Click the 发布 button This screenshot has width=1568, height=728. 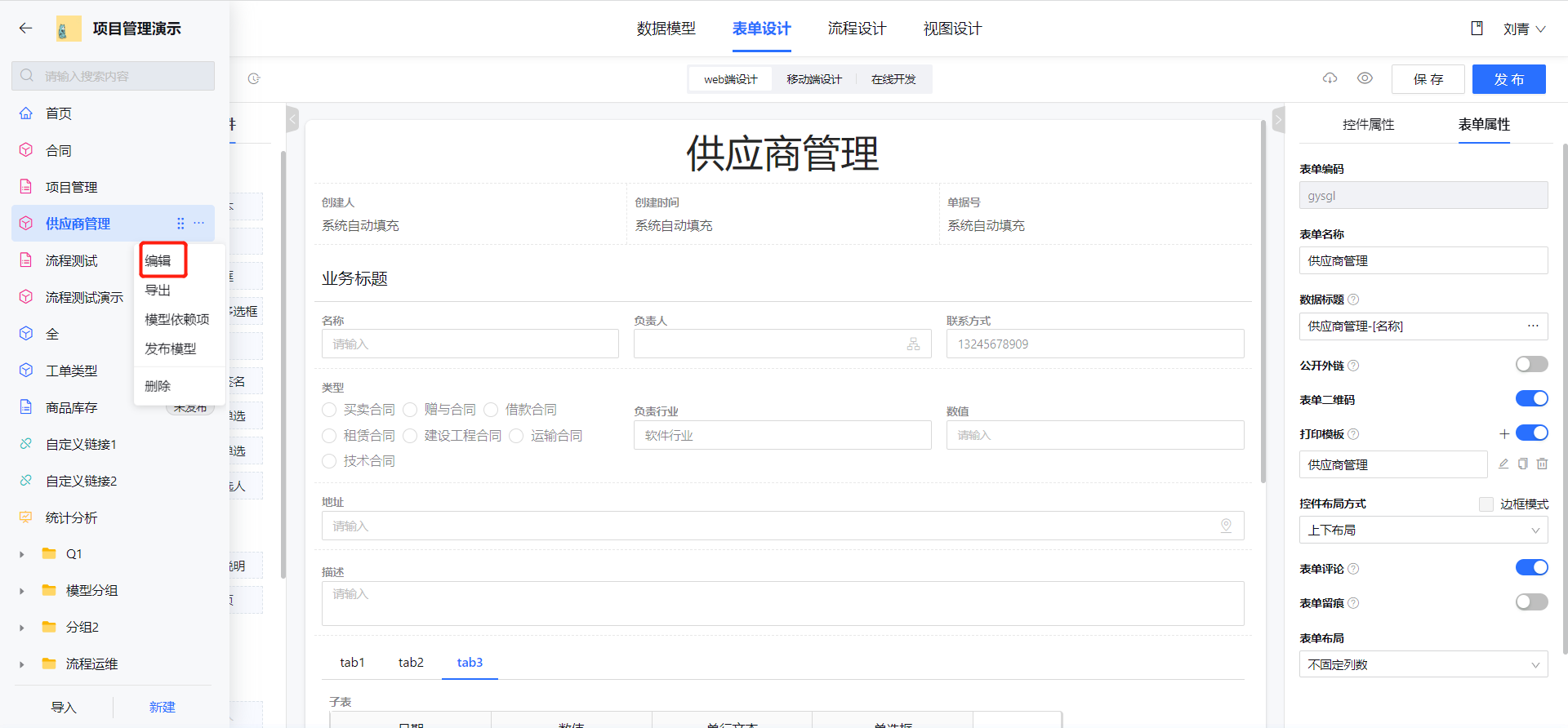(1509, 79)
